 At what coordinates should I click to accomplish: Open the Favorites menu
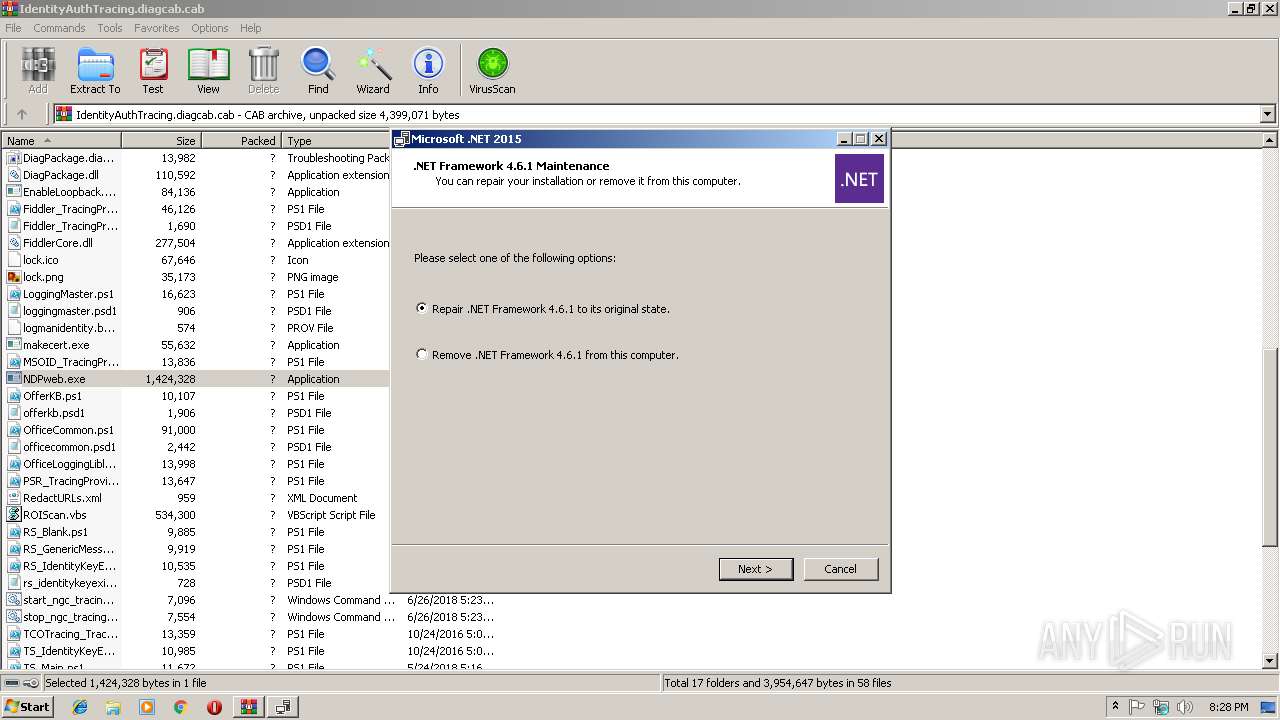(157, 28)
